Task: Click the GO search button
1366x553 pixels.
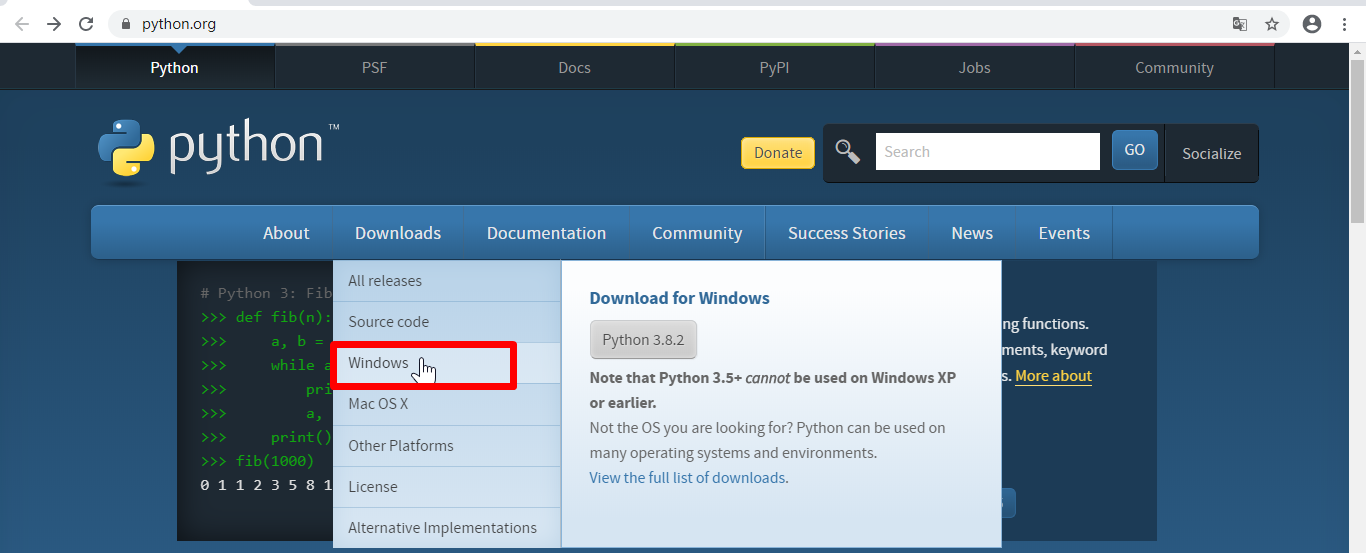Action: pos(1135,150)
